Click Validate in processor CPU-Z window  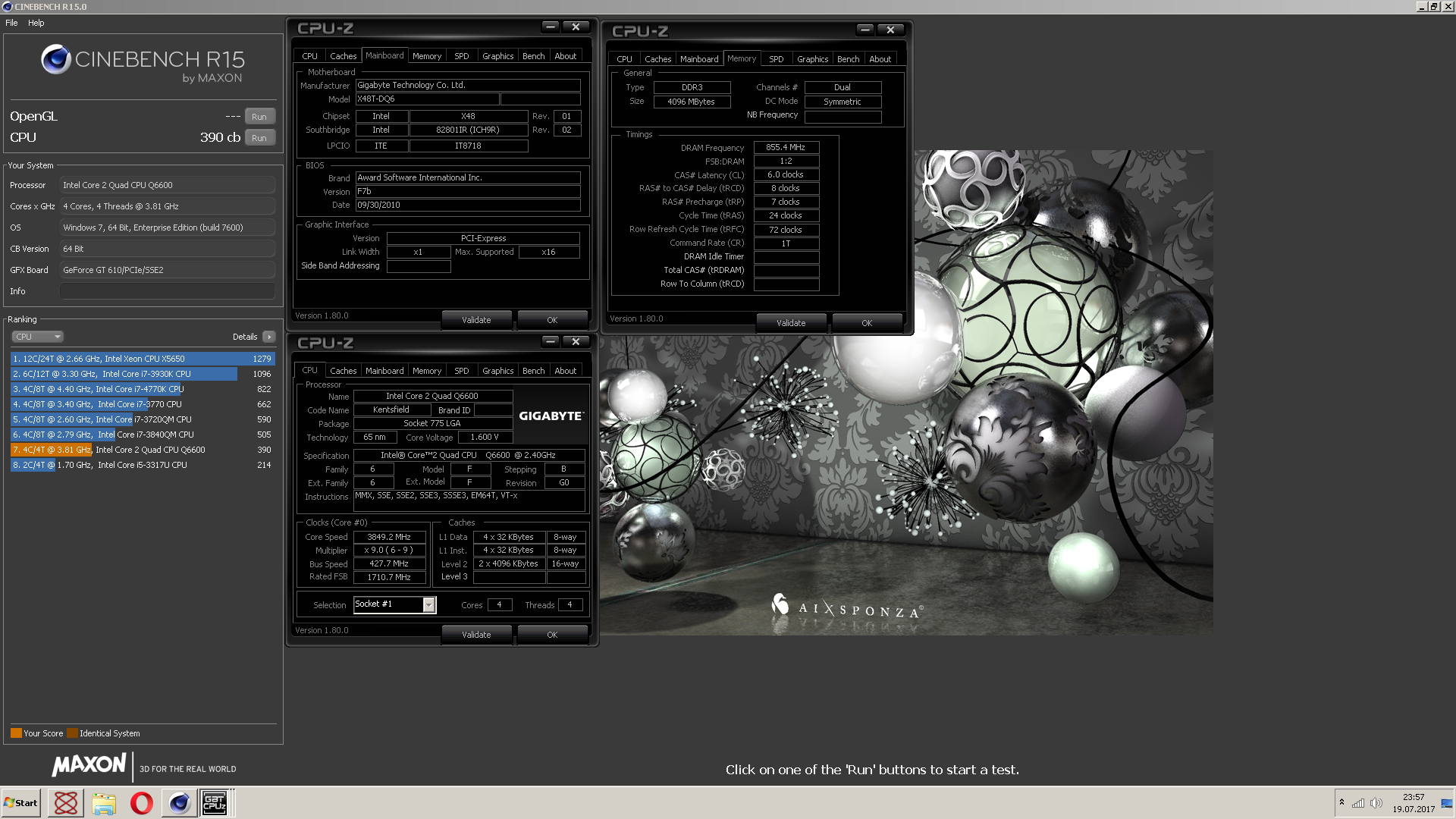[476, 635]
